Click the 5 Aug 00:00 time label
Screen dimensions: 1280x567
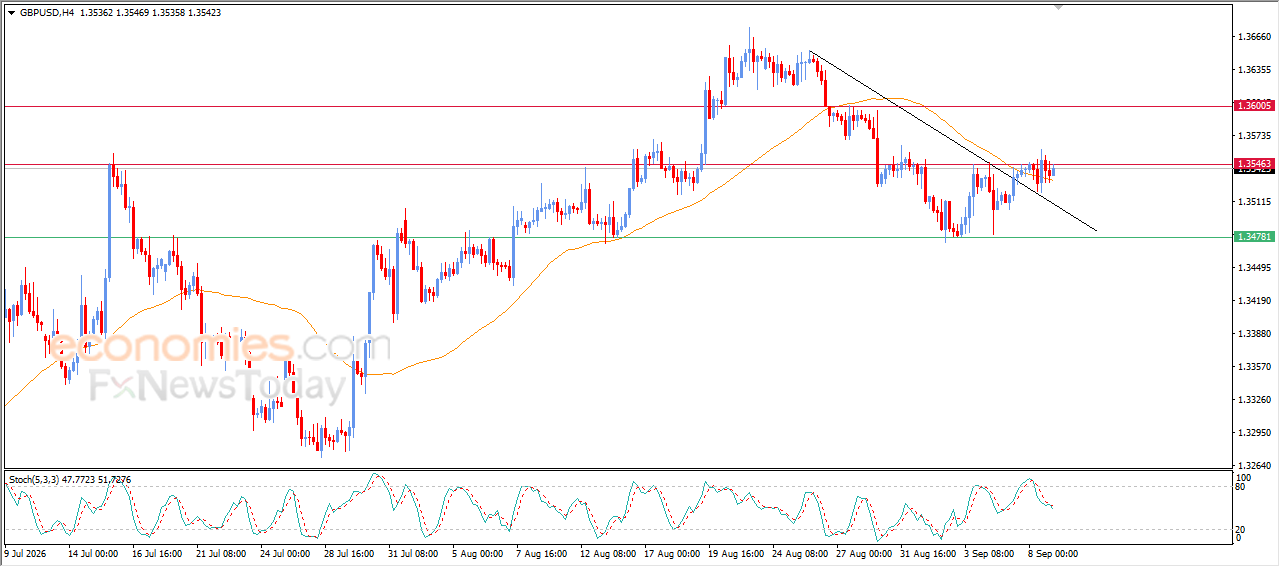coord(476,552)
